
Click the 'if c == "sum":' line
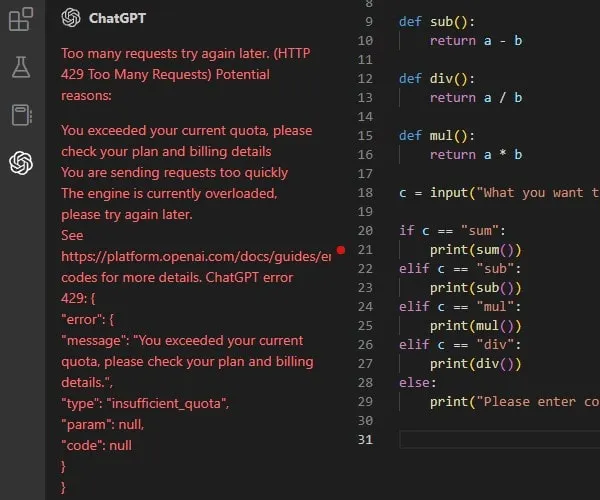tap(452, 231)
